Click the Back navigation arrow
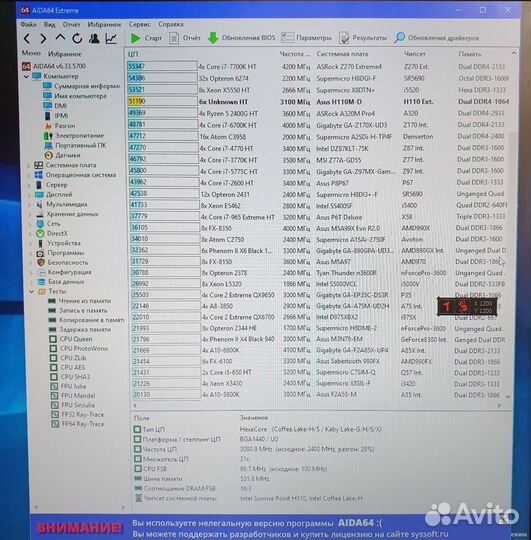The image size is (531, 540). point(27,39)
